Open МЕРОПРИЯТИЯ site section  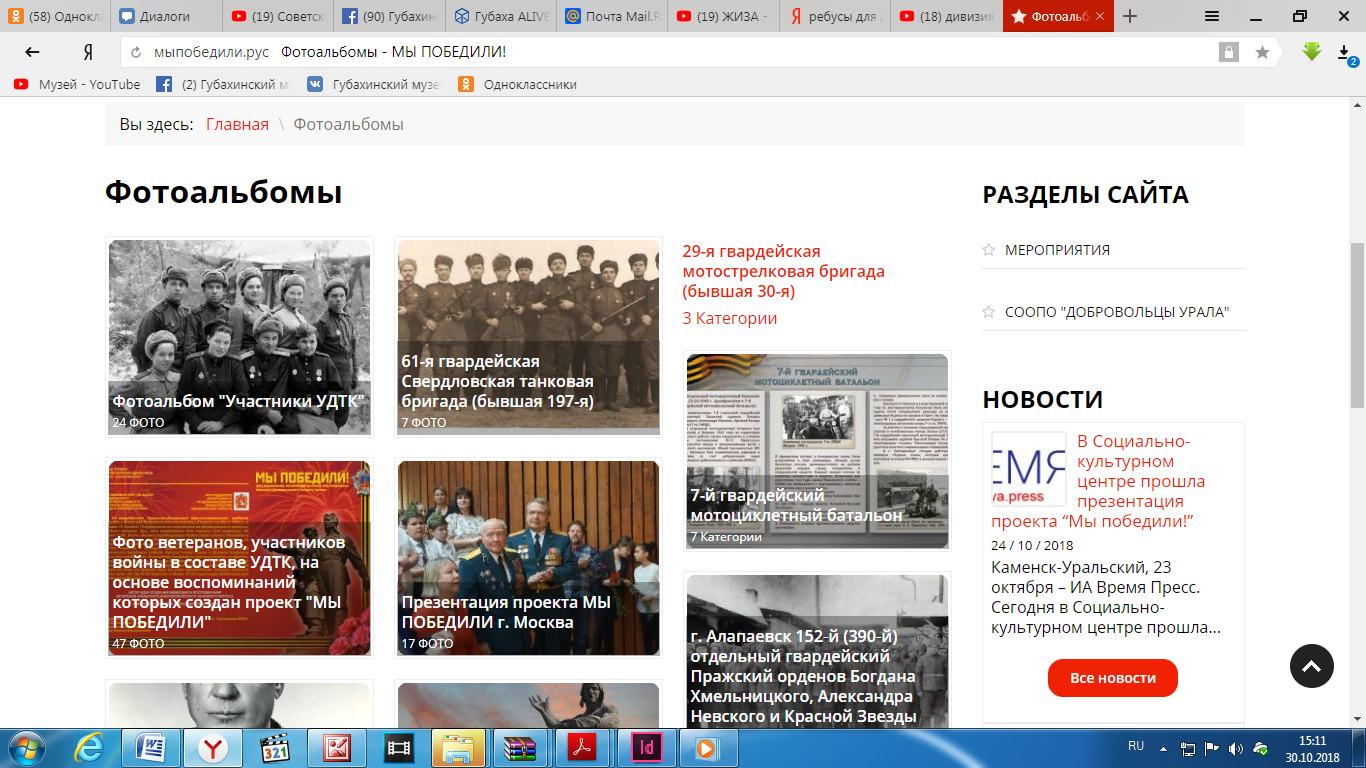pyautogui.click(x=1057, y=250)
